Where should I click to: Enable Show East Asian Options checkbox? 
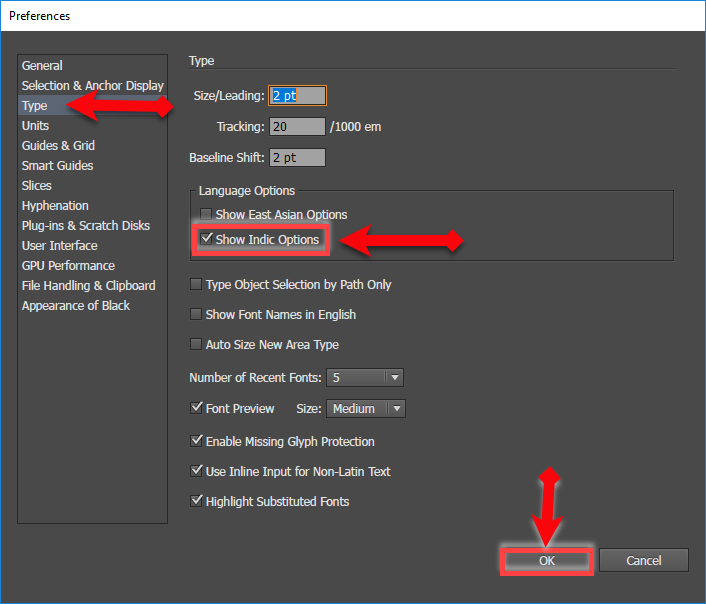(207, 215)
